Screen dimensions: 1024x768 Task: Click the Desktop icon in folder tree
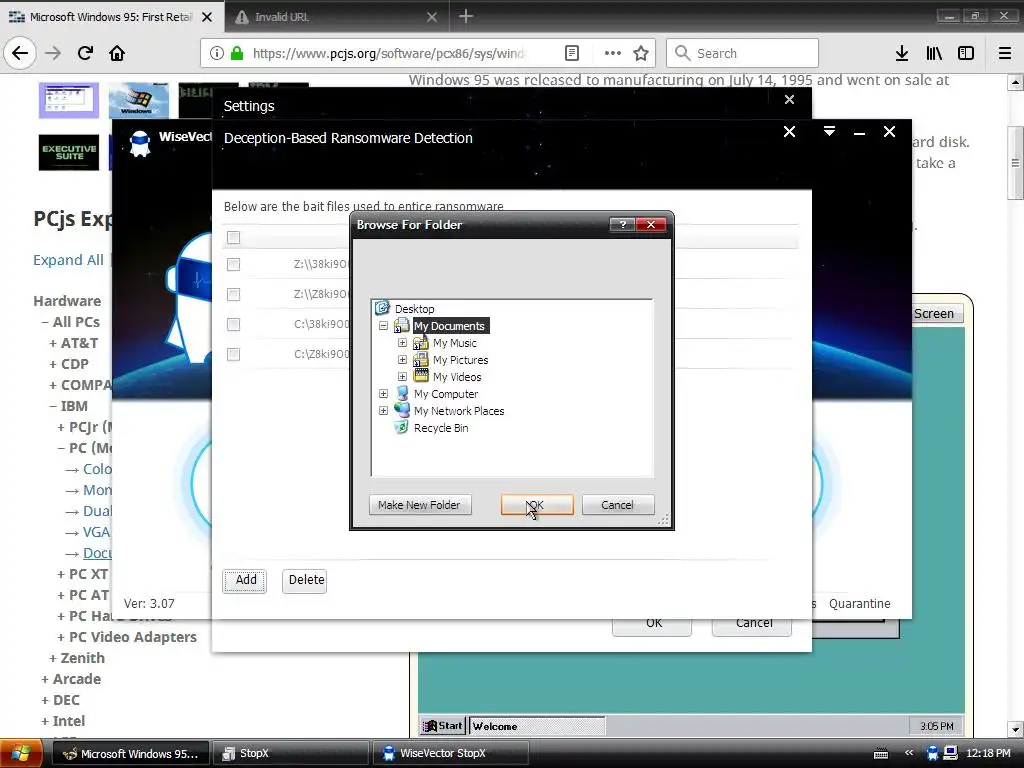[382, 308]
